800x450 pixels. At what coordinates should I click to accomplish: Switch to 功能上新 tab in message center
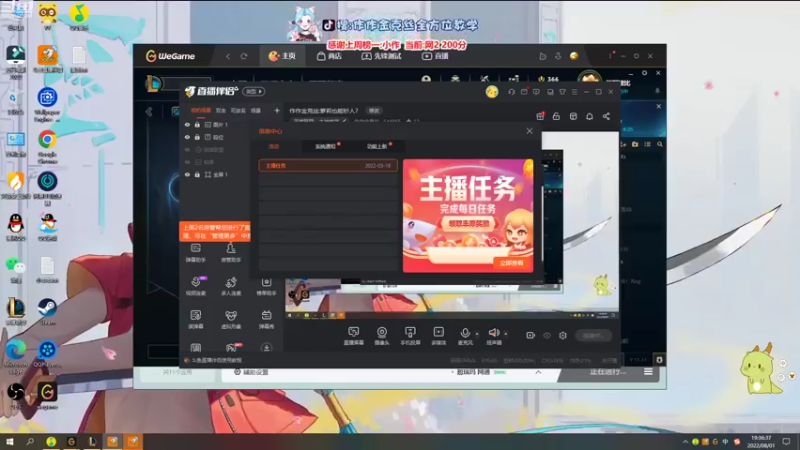coord(377,146)
